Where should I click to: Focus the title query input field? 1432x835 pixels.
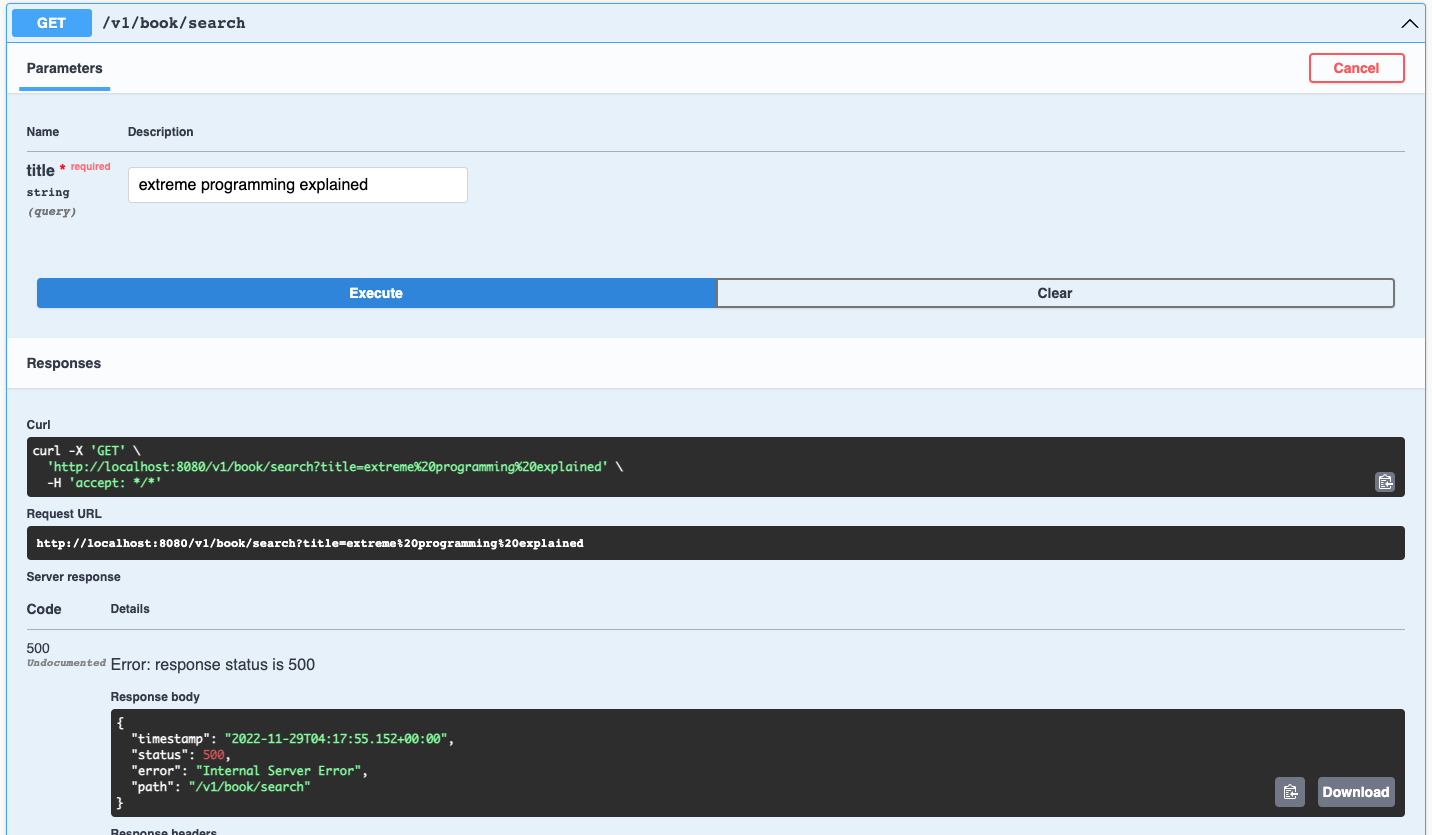coord(298,185)
